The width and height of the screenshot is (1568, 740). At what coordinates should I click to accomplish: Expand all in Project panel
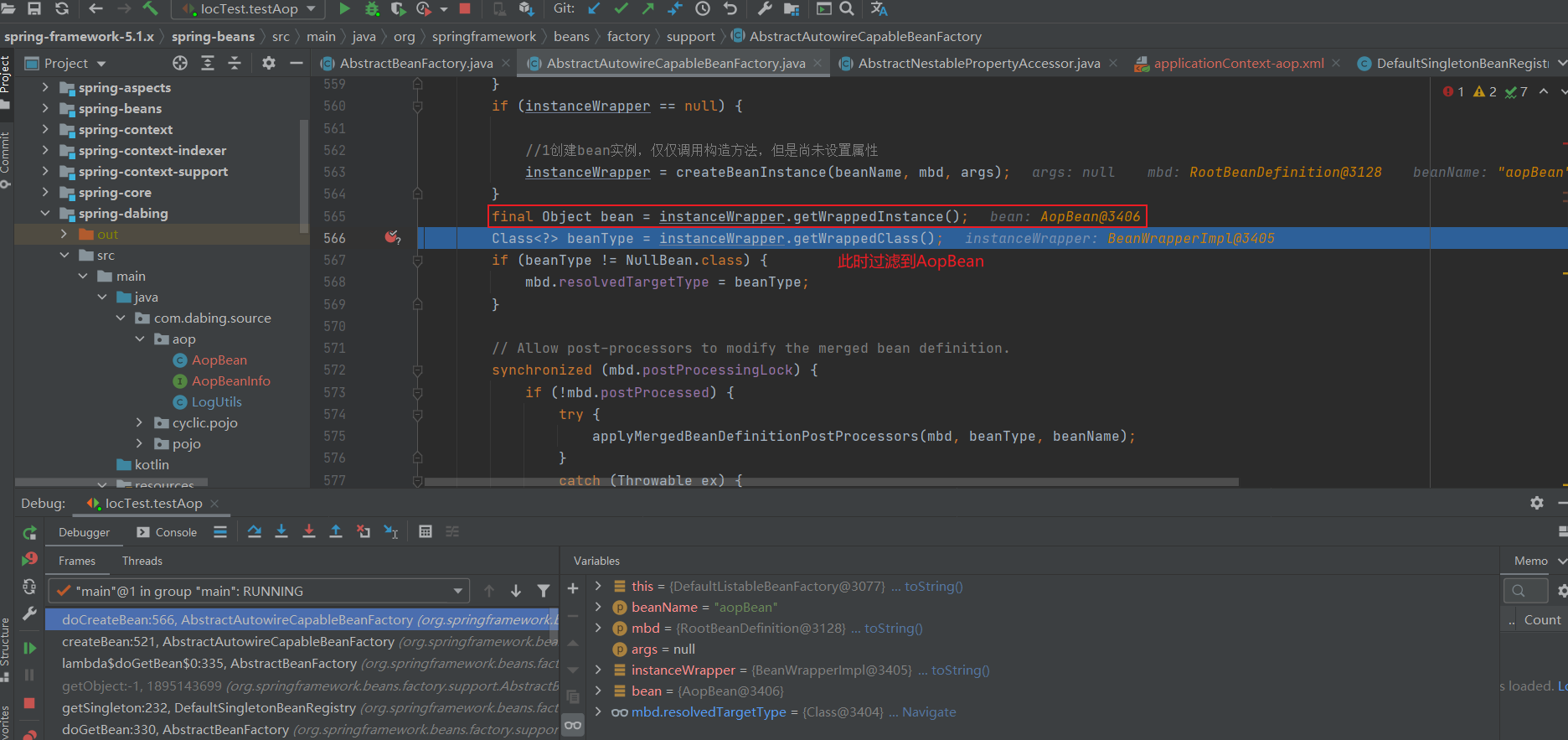(208, 63)
